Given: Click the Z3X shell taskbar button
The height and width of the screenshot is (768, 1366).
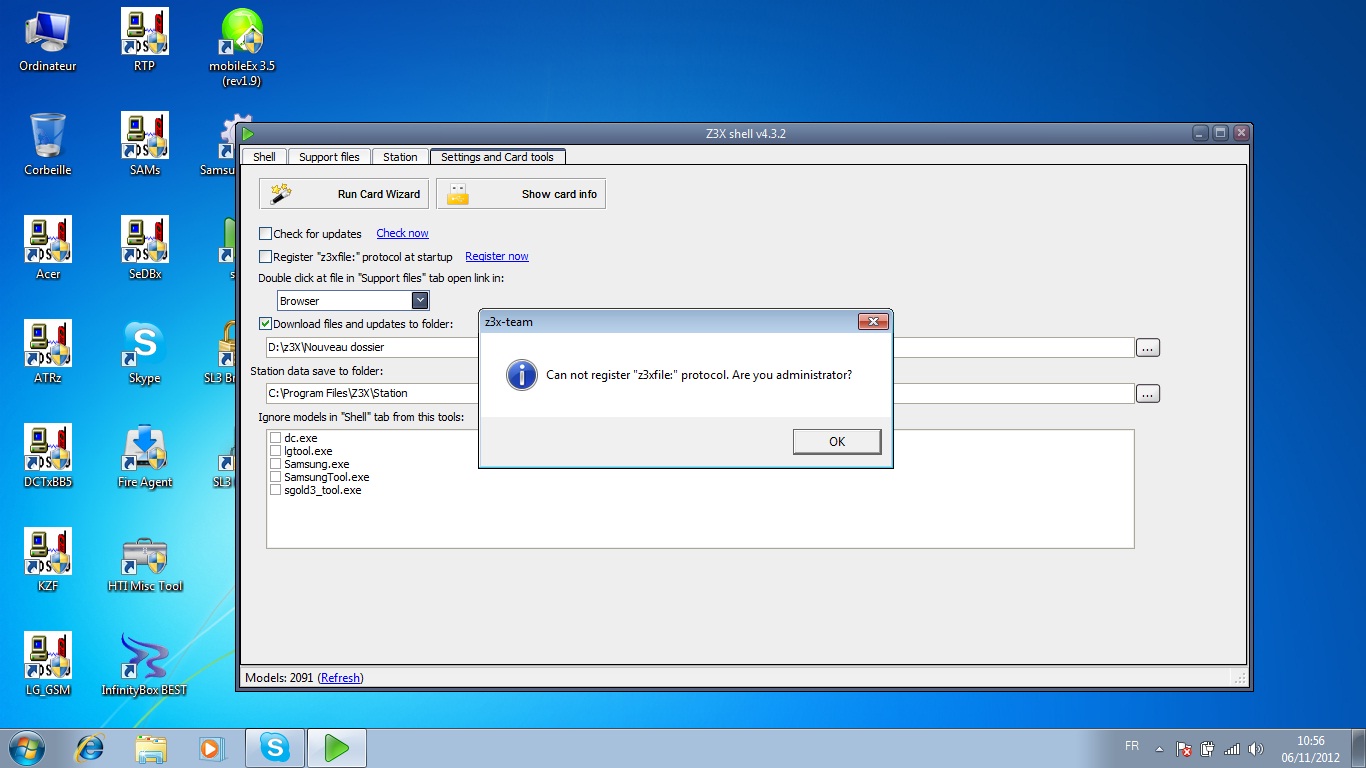Looking at the screenshot, I should (x=337, y=747).
